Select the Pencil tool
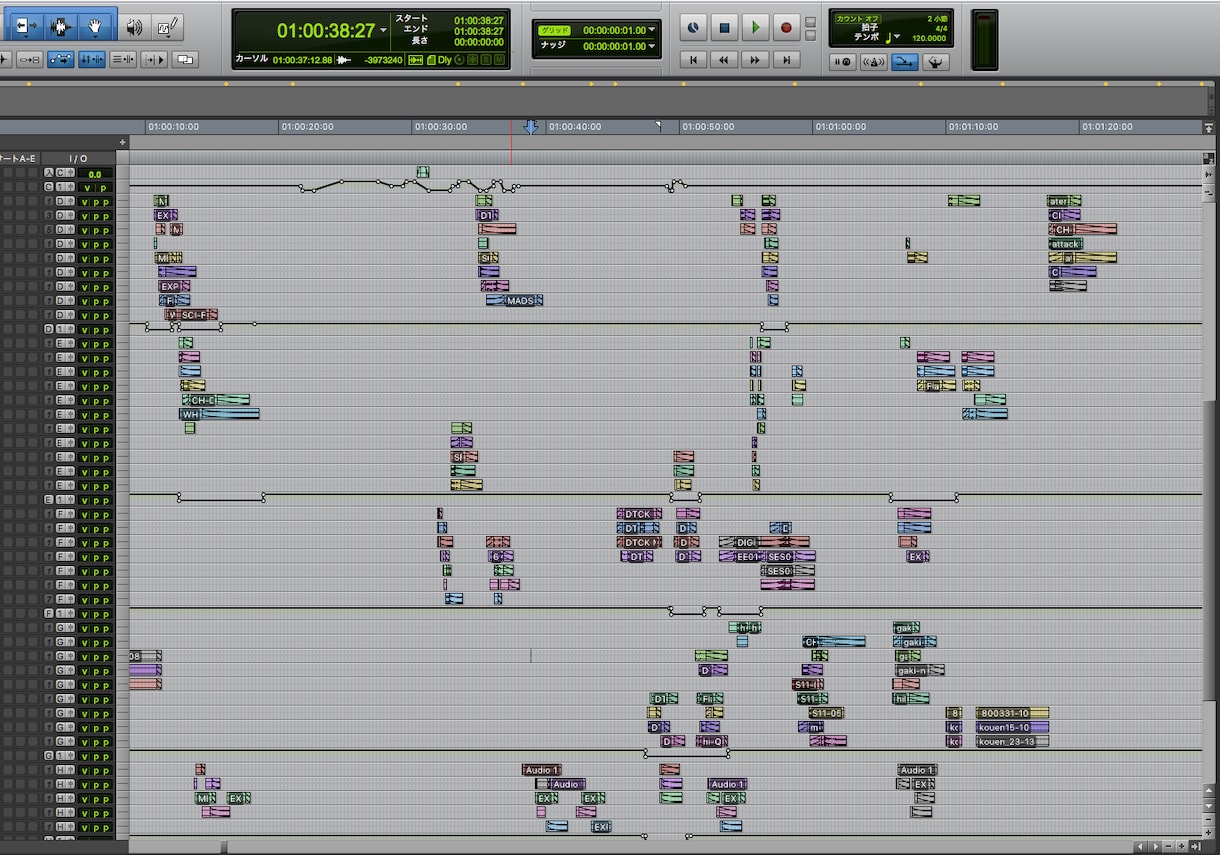This screenshot has height=855, width=1220. click(168, 25)
